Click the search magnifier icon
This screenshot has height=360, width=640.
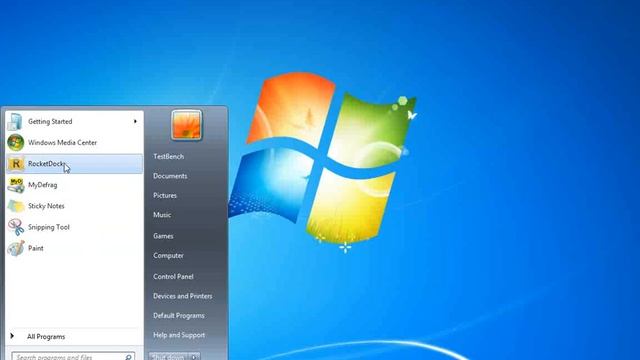[x=128, y=357]
